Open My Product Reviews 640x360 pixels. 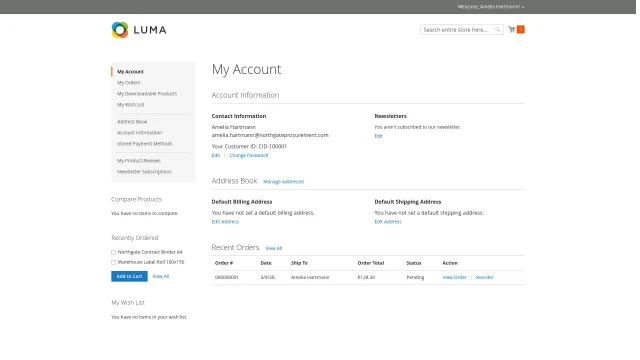[x=139, y=161]
